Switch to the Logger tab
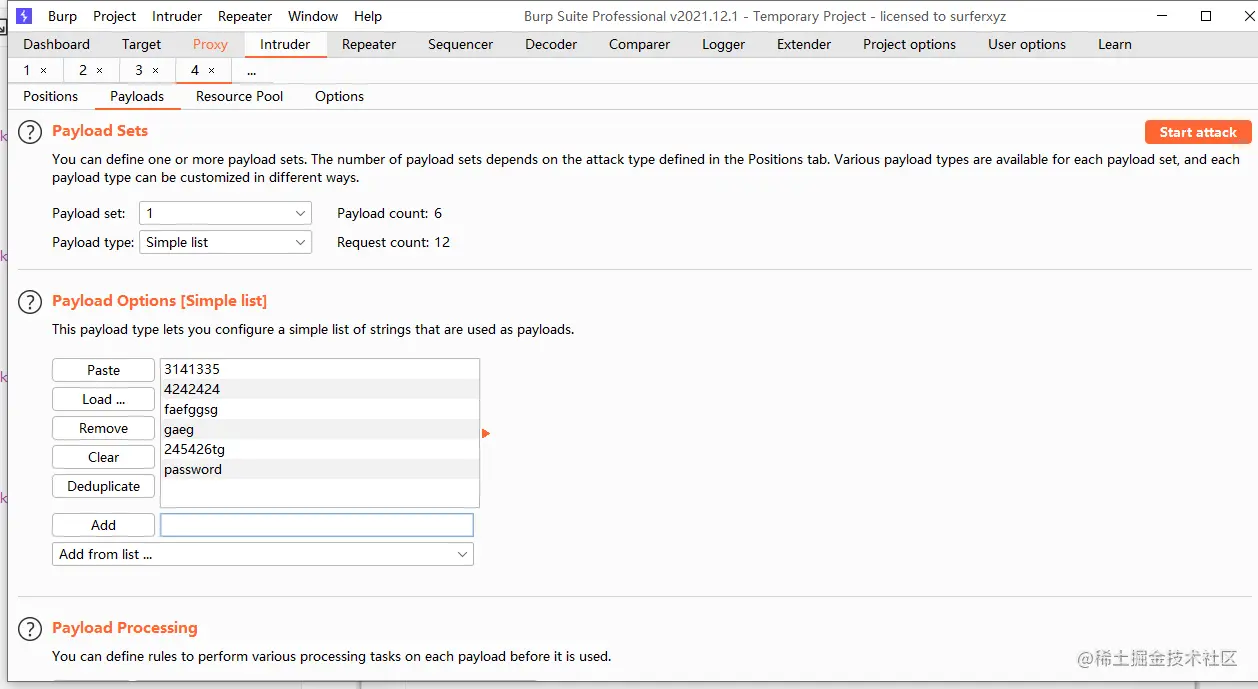The height and width of the screenshot is (689, 1258). tap(723, 44)
